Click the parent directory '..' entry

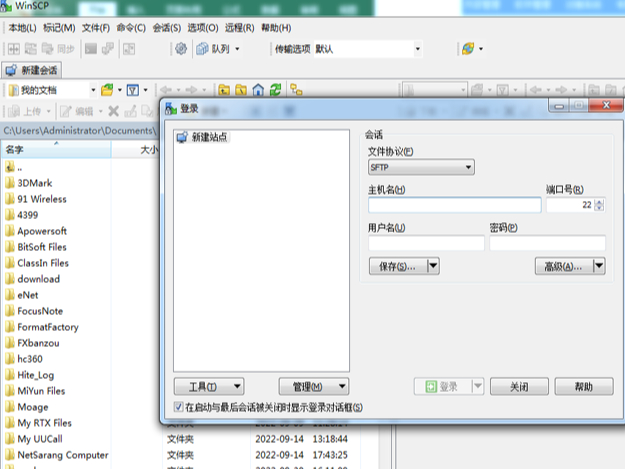(x=14, y=167)
